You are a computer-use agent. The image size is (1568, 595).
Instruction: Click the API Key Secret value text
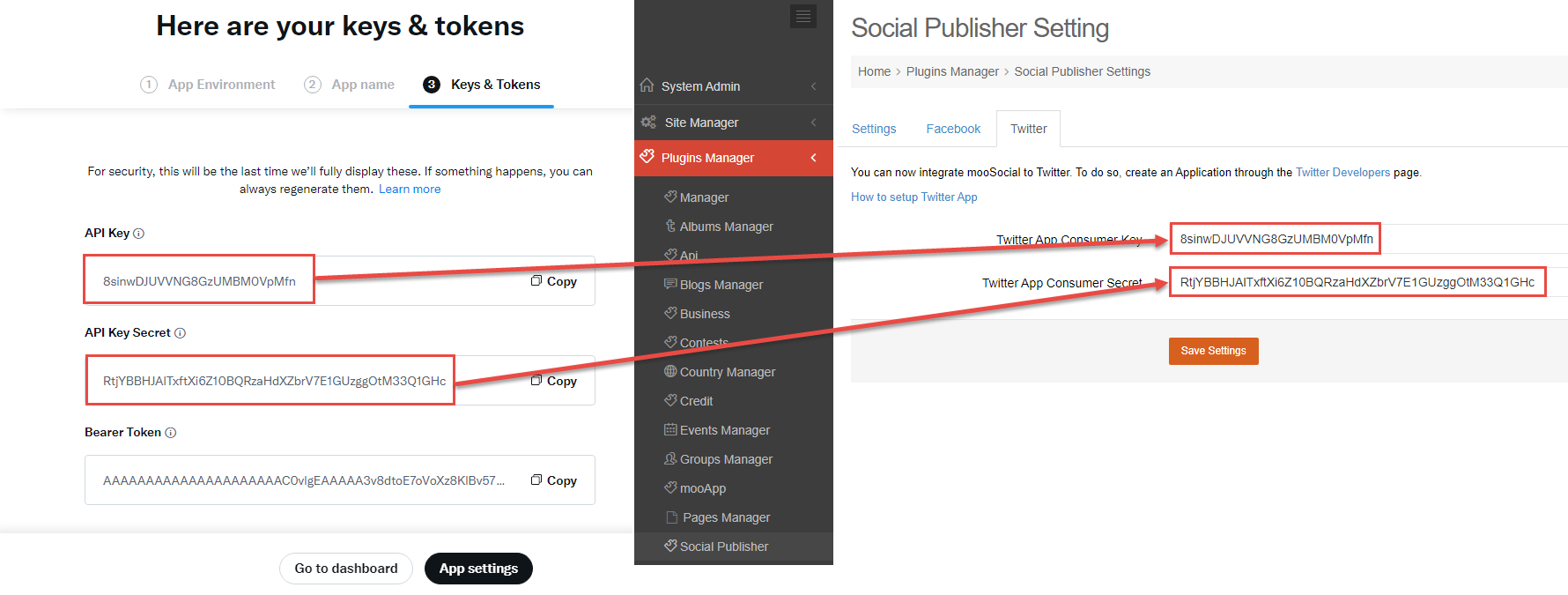274,381
